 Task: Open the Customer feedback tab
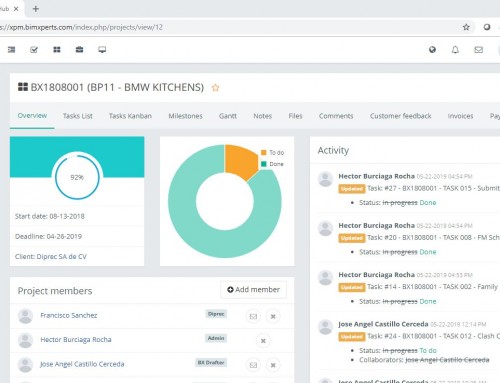click(x=400, y=116)
